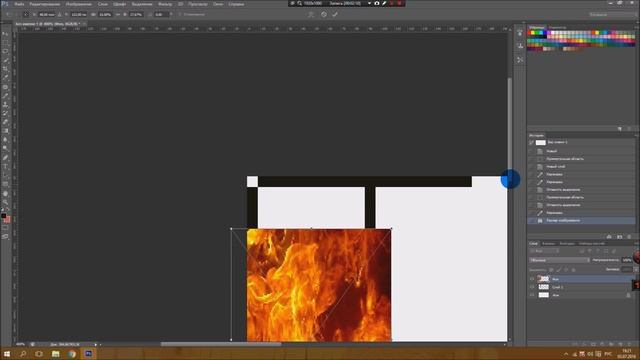640x360 pixels.
Task: Select the Blur tool
Action: coord(5,140)
